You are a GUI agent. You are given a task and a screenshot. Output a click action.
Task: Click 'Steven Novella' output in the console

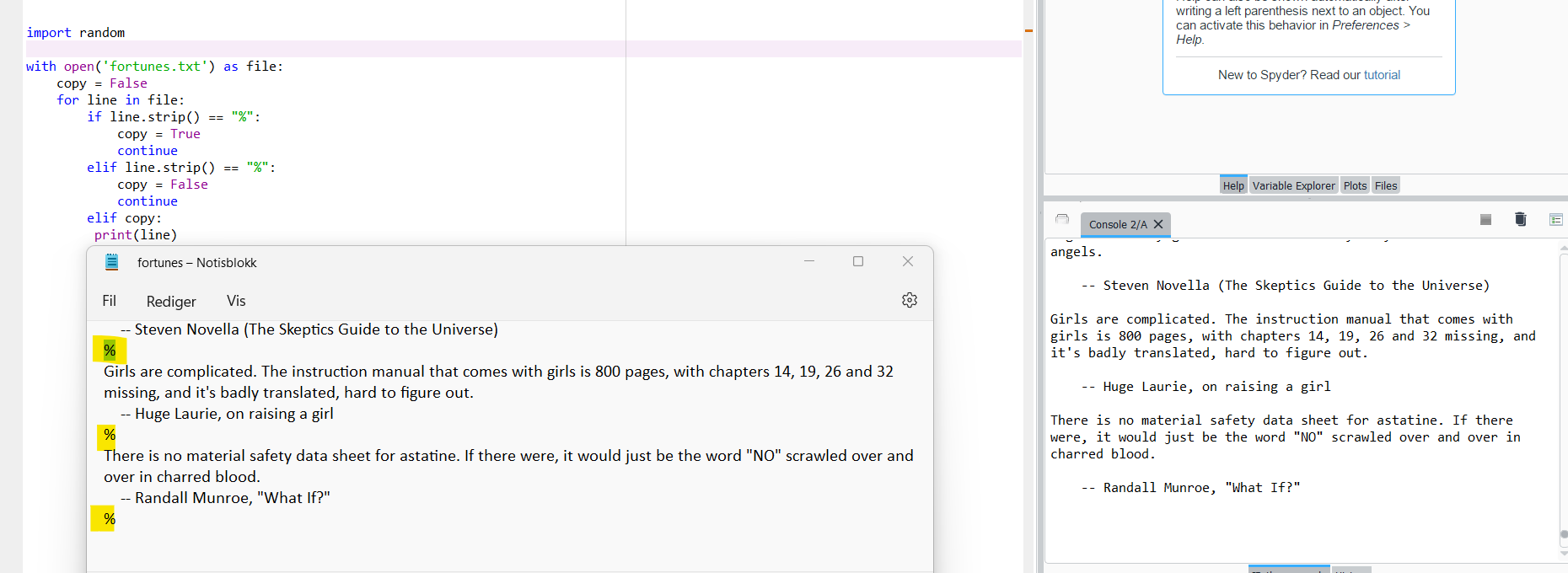(x=1286, y=286)
